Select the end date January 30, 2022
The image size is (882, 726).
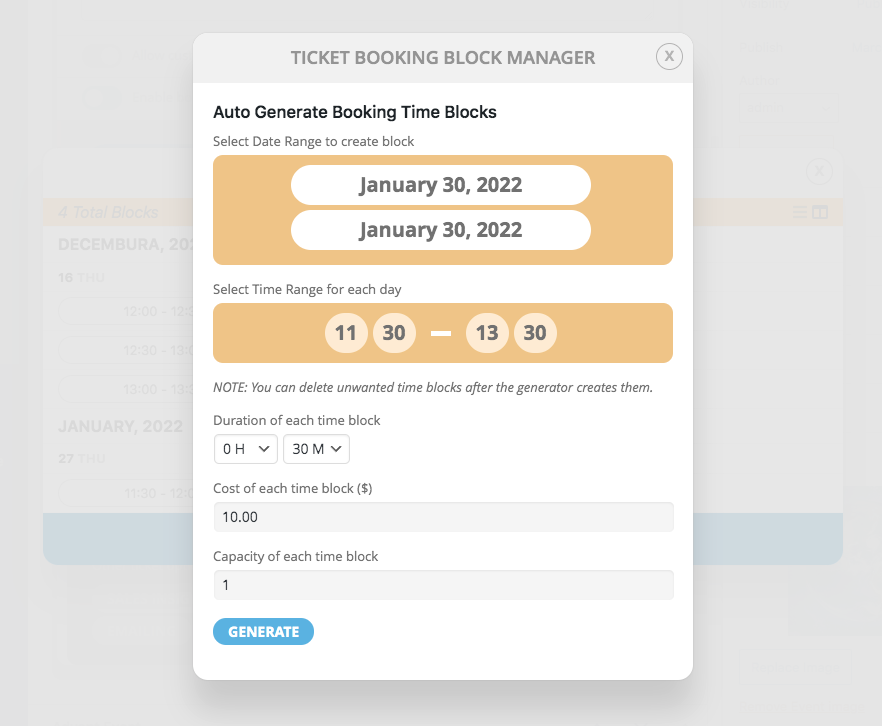(x=440, y=230)
